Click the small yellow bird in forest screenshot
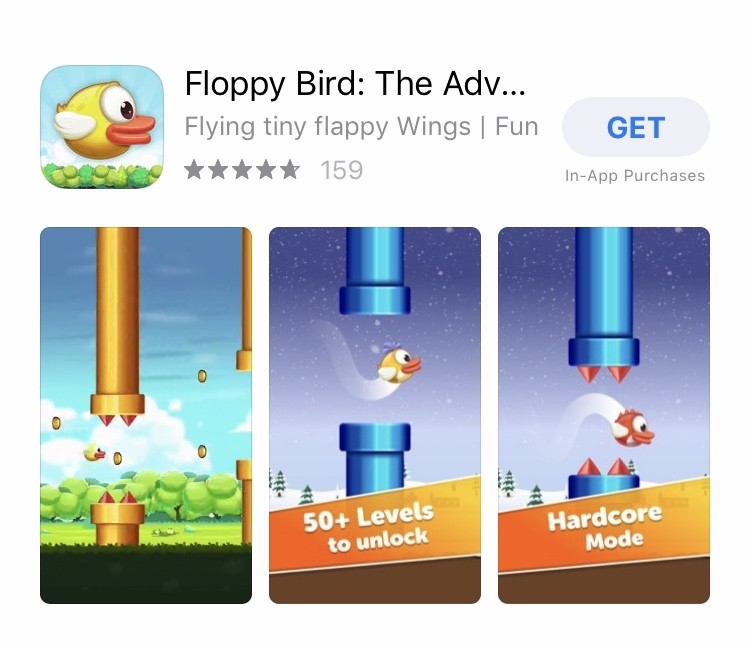 click(94, 452)
